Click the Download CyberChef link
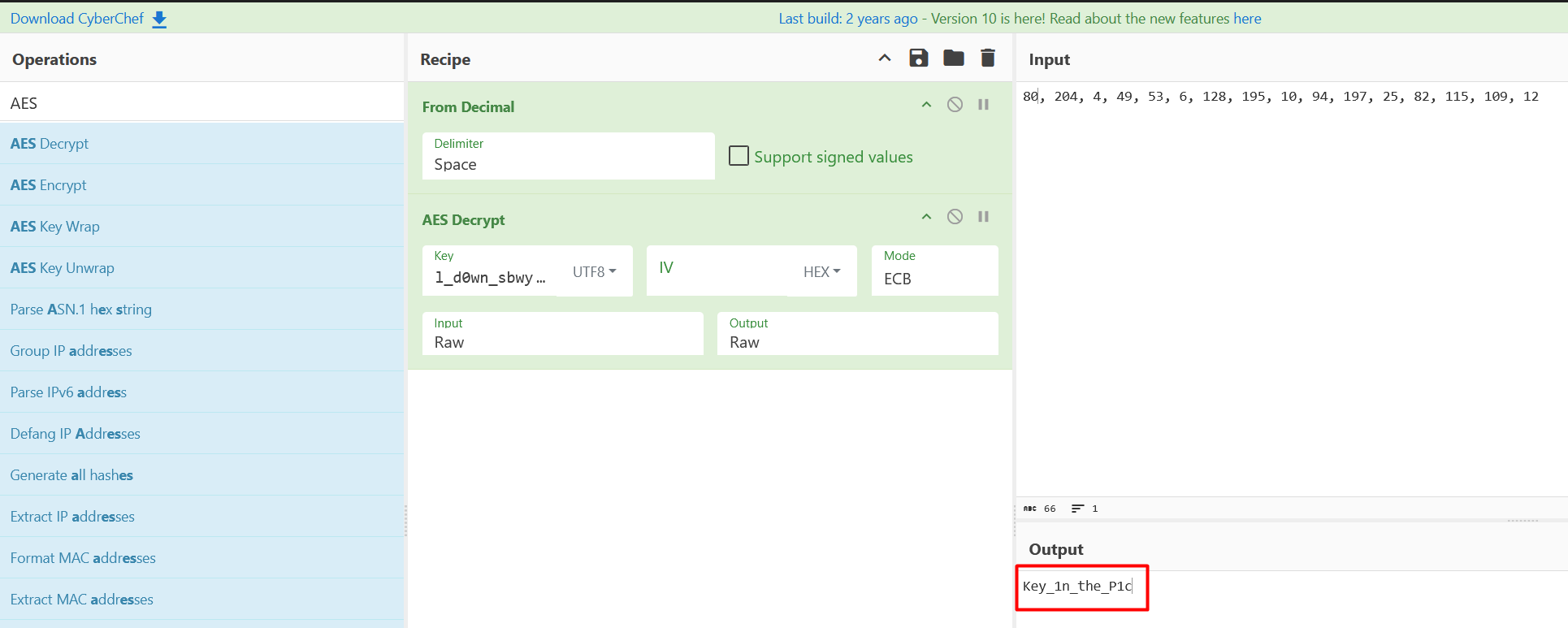This screenshot has height=628, width=1568. click(77, 19)
